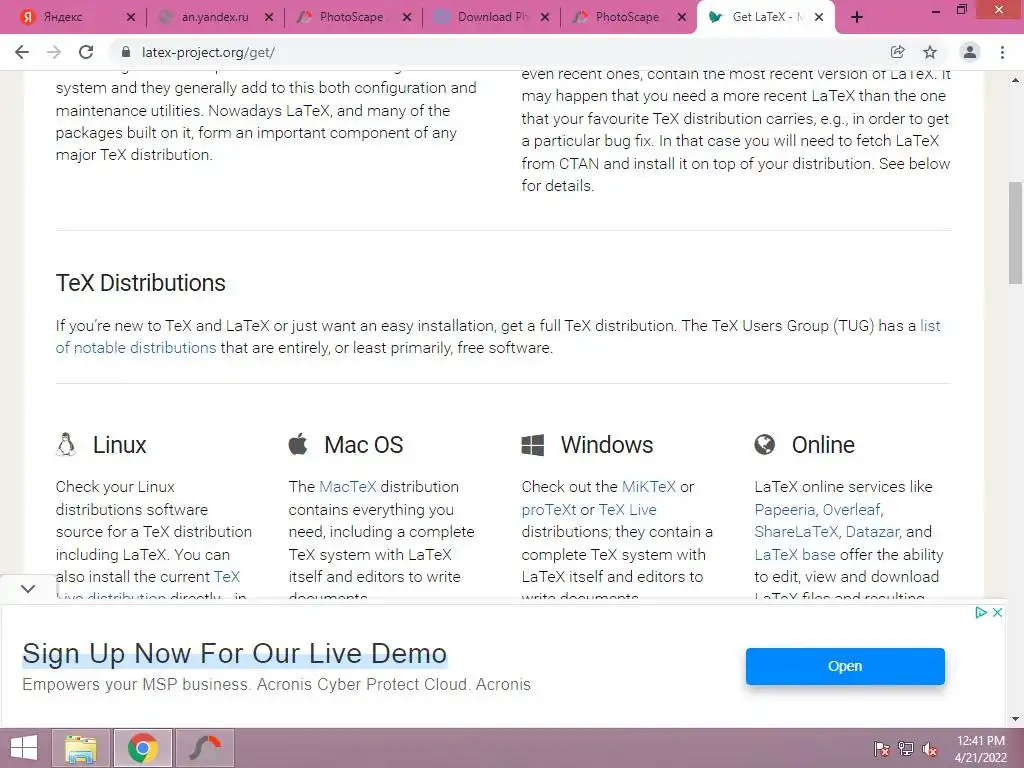The height and width of the screenshot is (768, 1024).
Task: Click the address bar URL field
Action: point(496,52)
